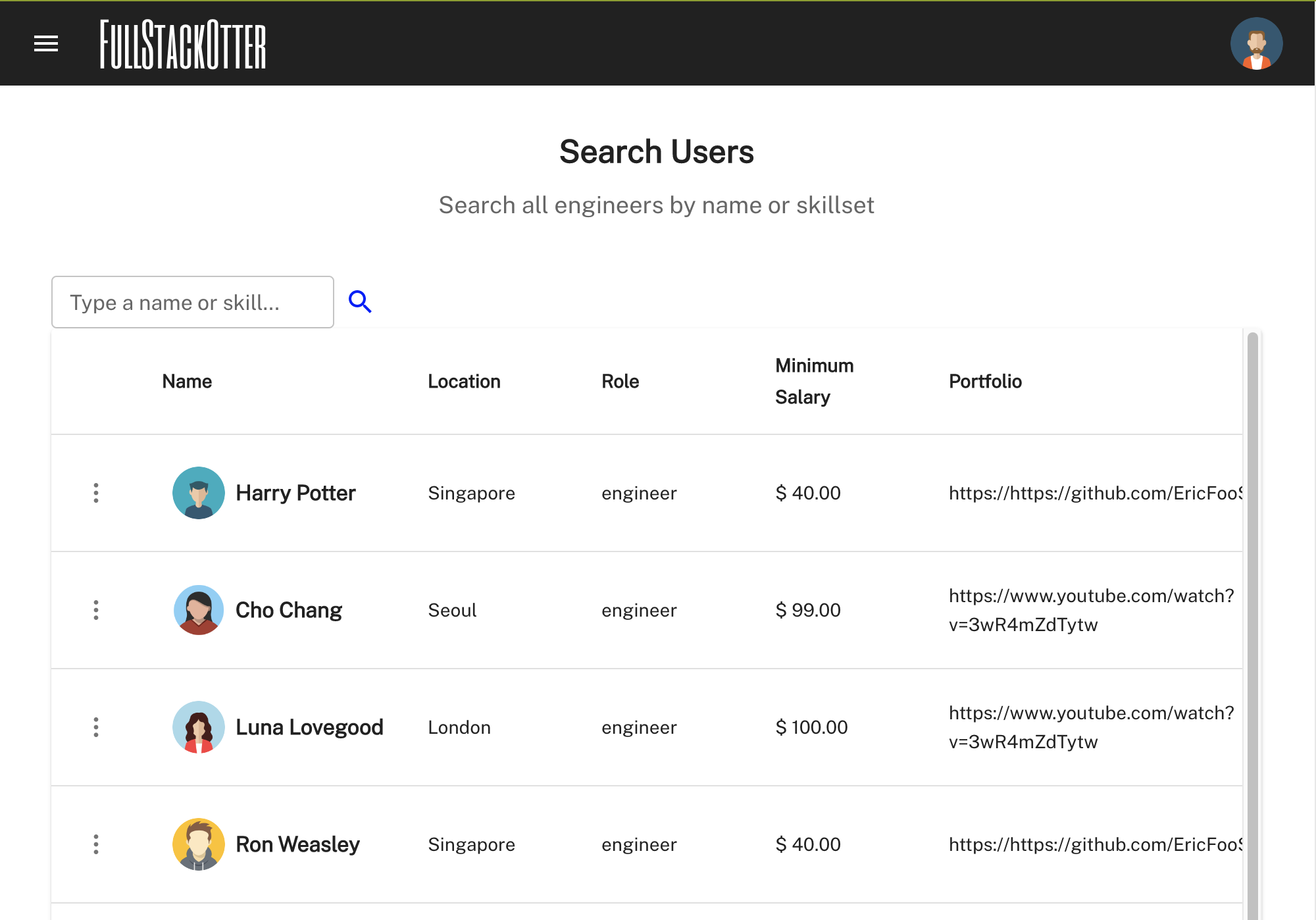Screen dimensions: 1316x920
Task: Open the kebab menu on Harry Potter's row
Action: click(97, 492)
